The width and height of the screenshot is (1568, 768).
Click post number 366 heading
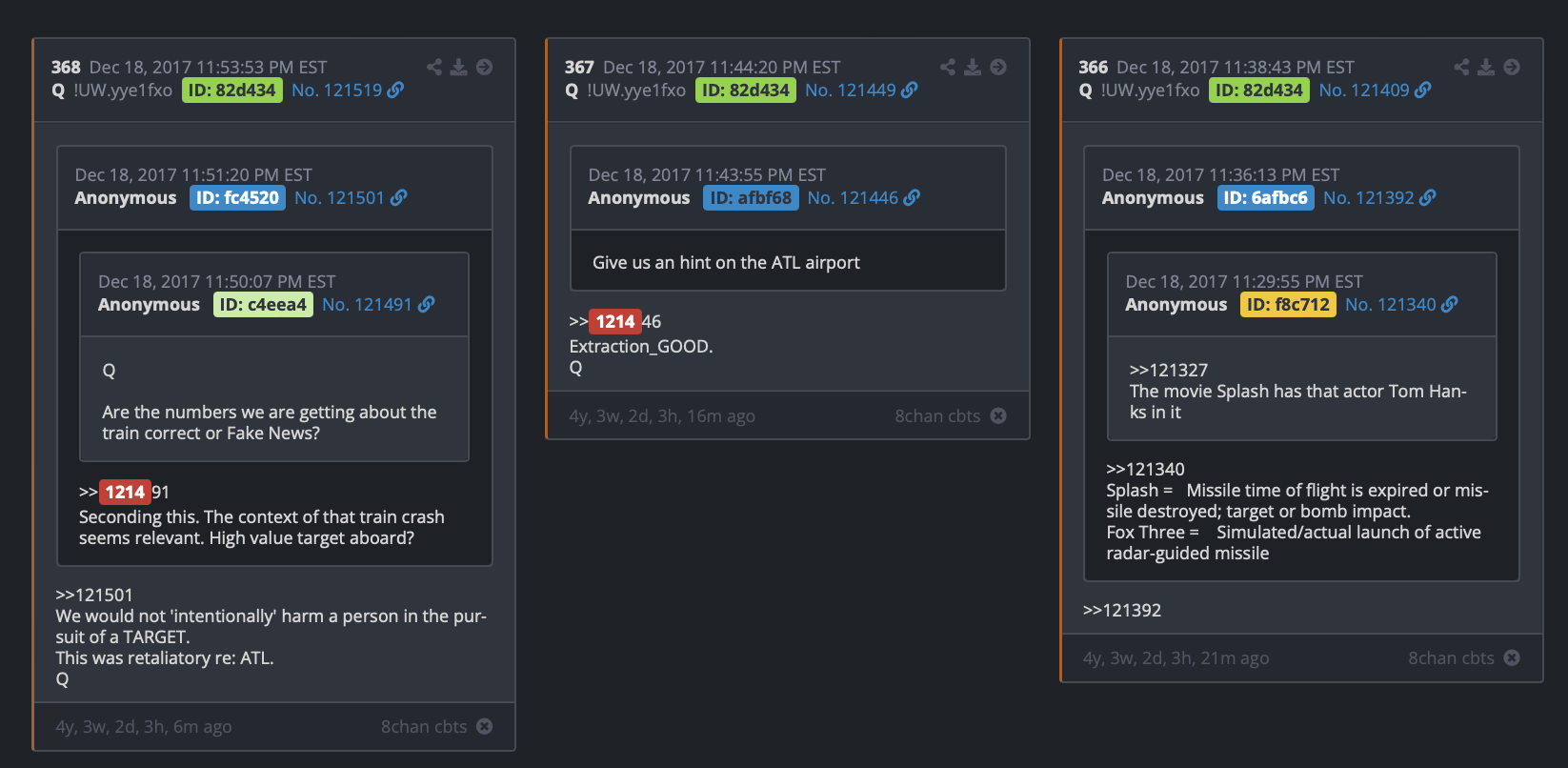(x=1094, y=67)
